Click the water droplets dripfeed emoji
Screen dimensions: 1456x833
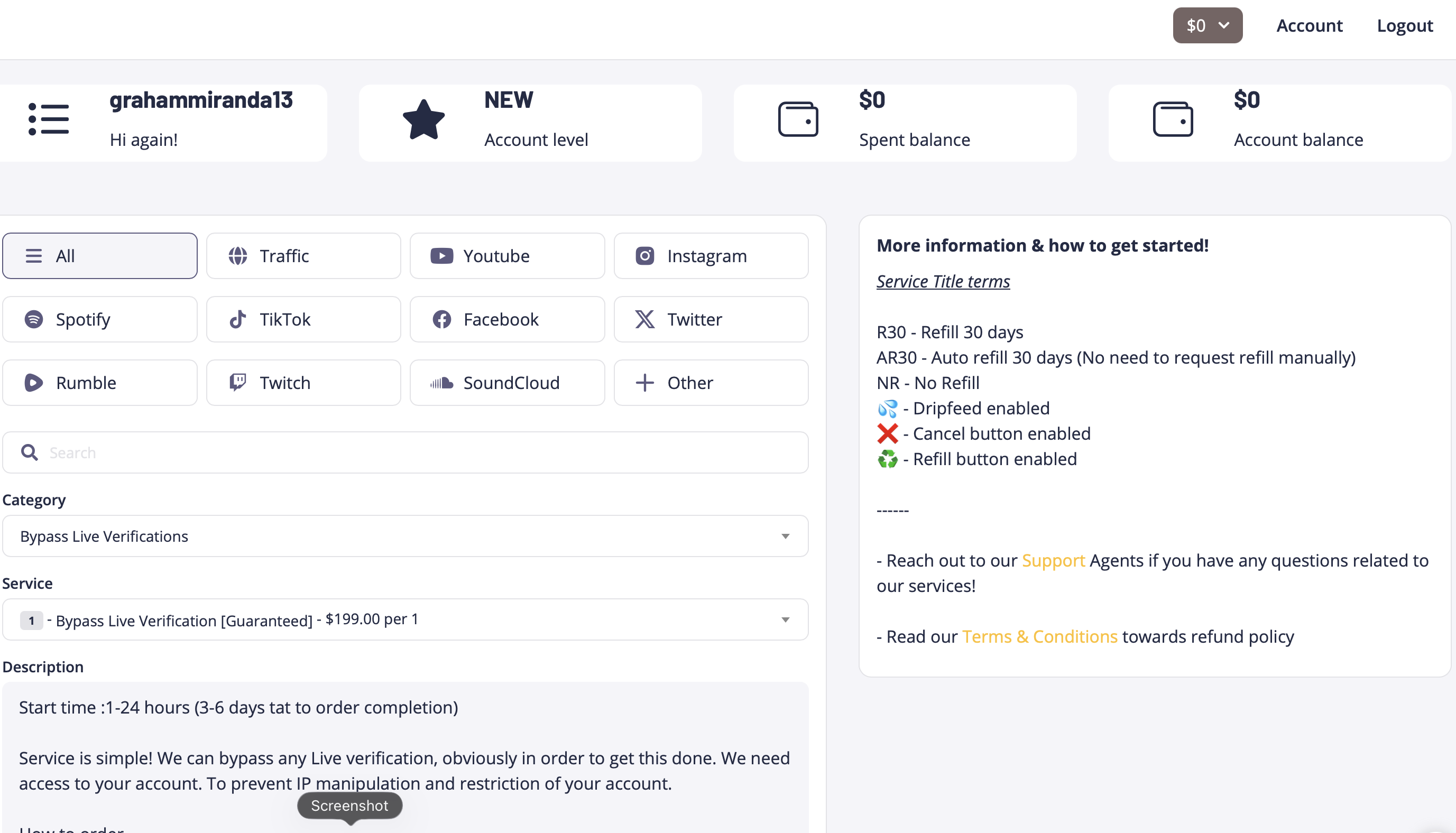click(x=887, y=409)
